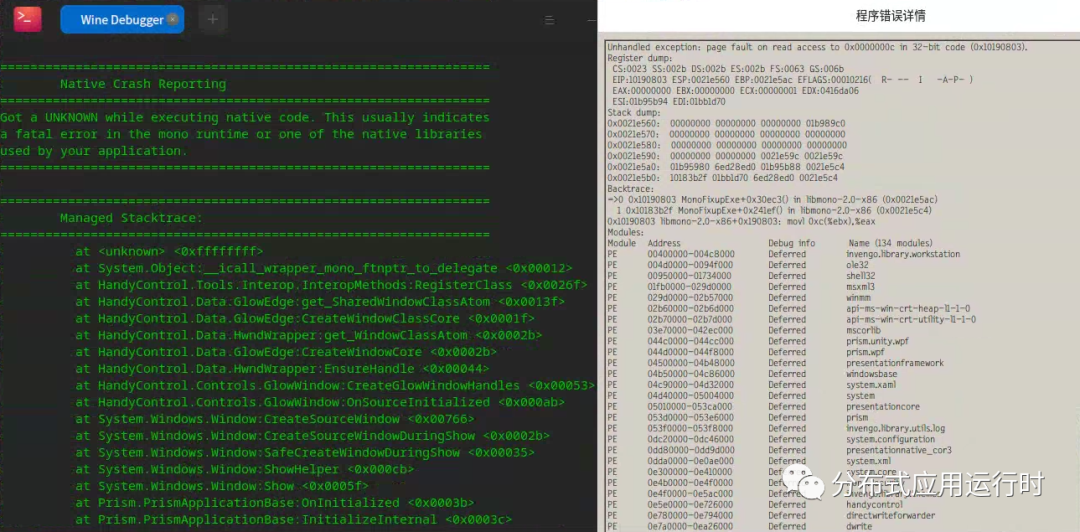Click the backtrace line with MonoFixupExe+0x30ec3
This screenshot has height=532, width=1080.
tap(772, 199)
